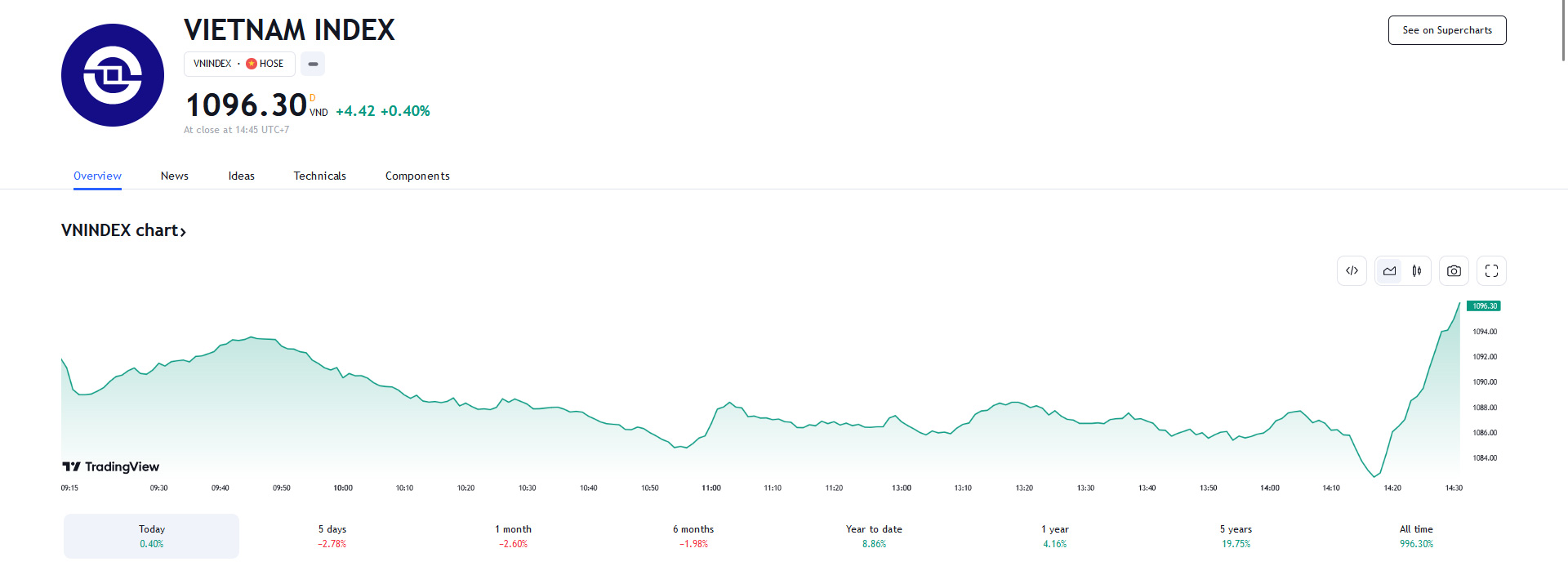Click the 1096.30 price label on chart
The image size is (1568, 584).
pos(1483,306)
